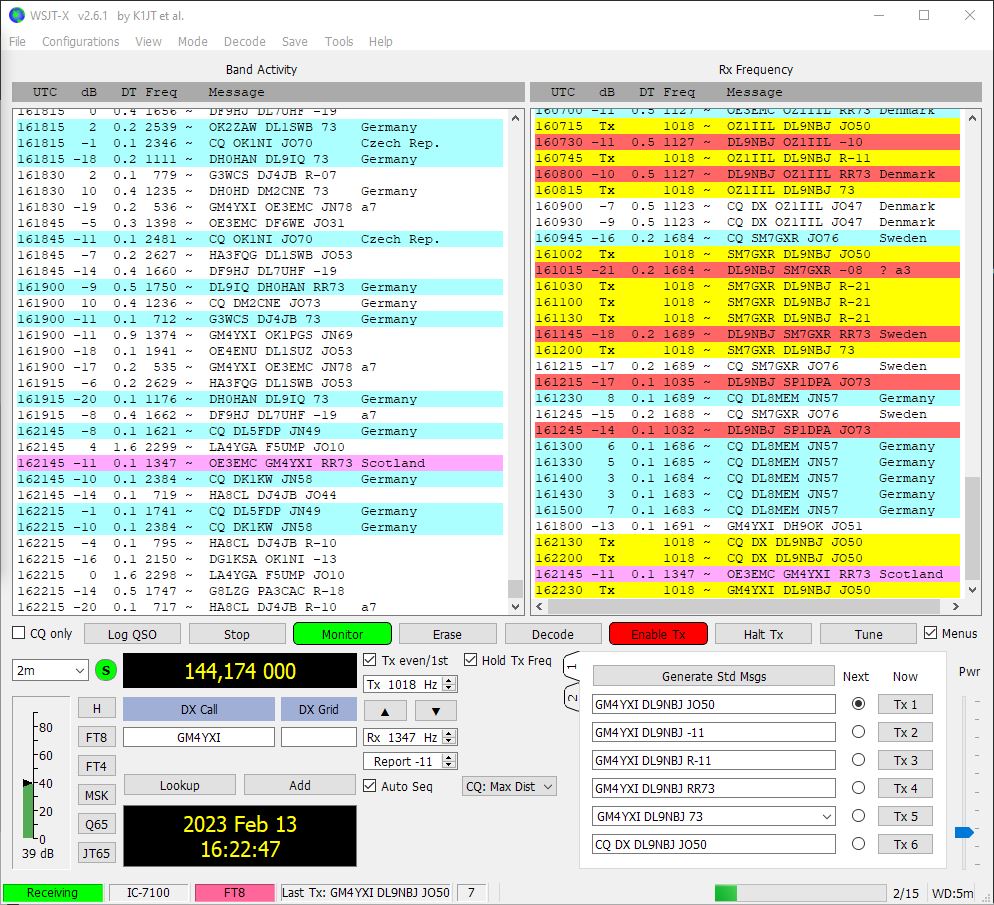This screenshot has height=905, width=994.
Task: Toggle the green Monitor button
Action: (342, 634)
